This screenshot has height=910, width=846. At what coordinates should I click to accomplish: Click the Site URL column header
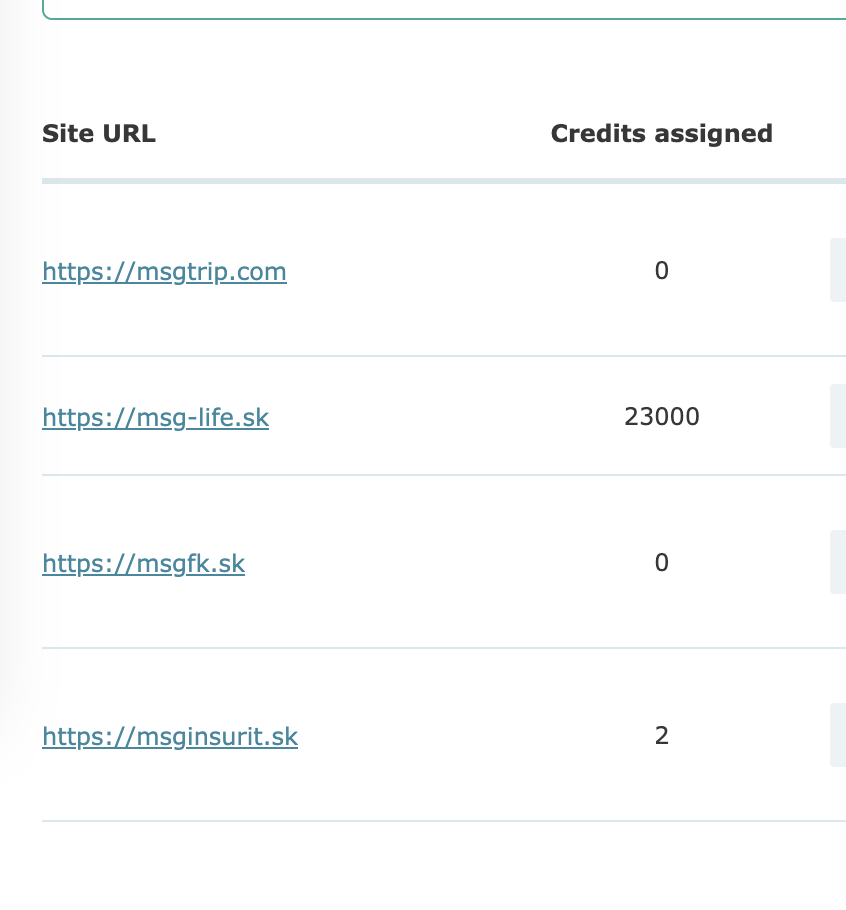99,134
